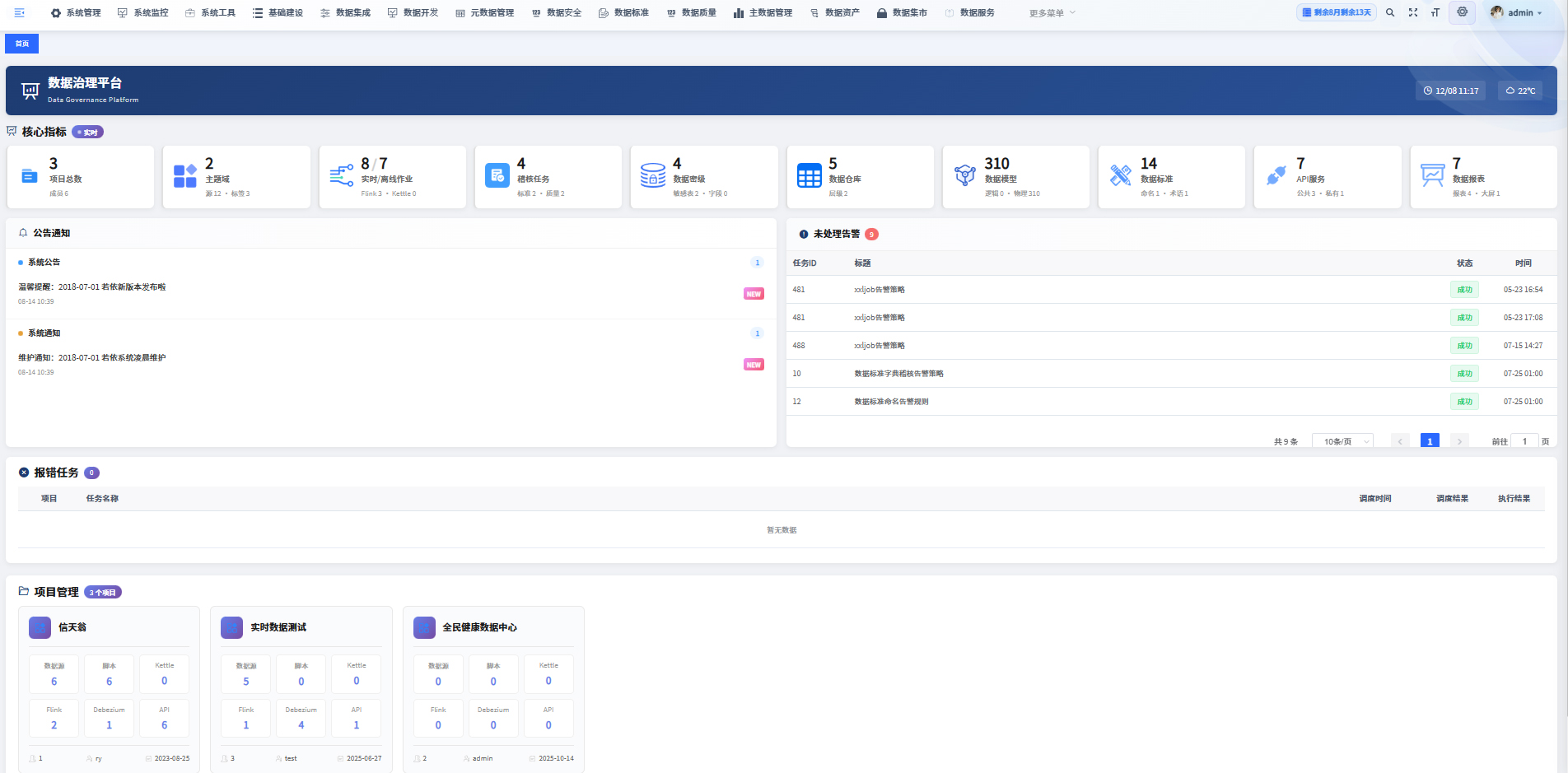Click the 主题域 blocks icon
Viewport: 1568px width, 773px height.
185,175
